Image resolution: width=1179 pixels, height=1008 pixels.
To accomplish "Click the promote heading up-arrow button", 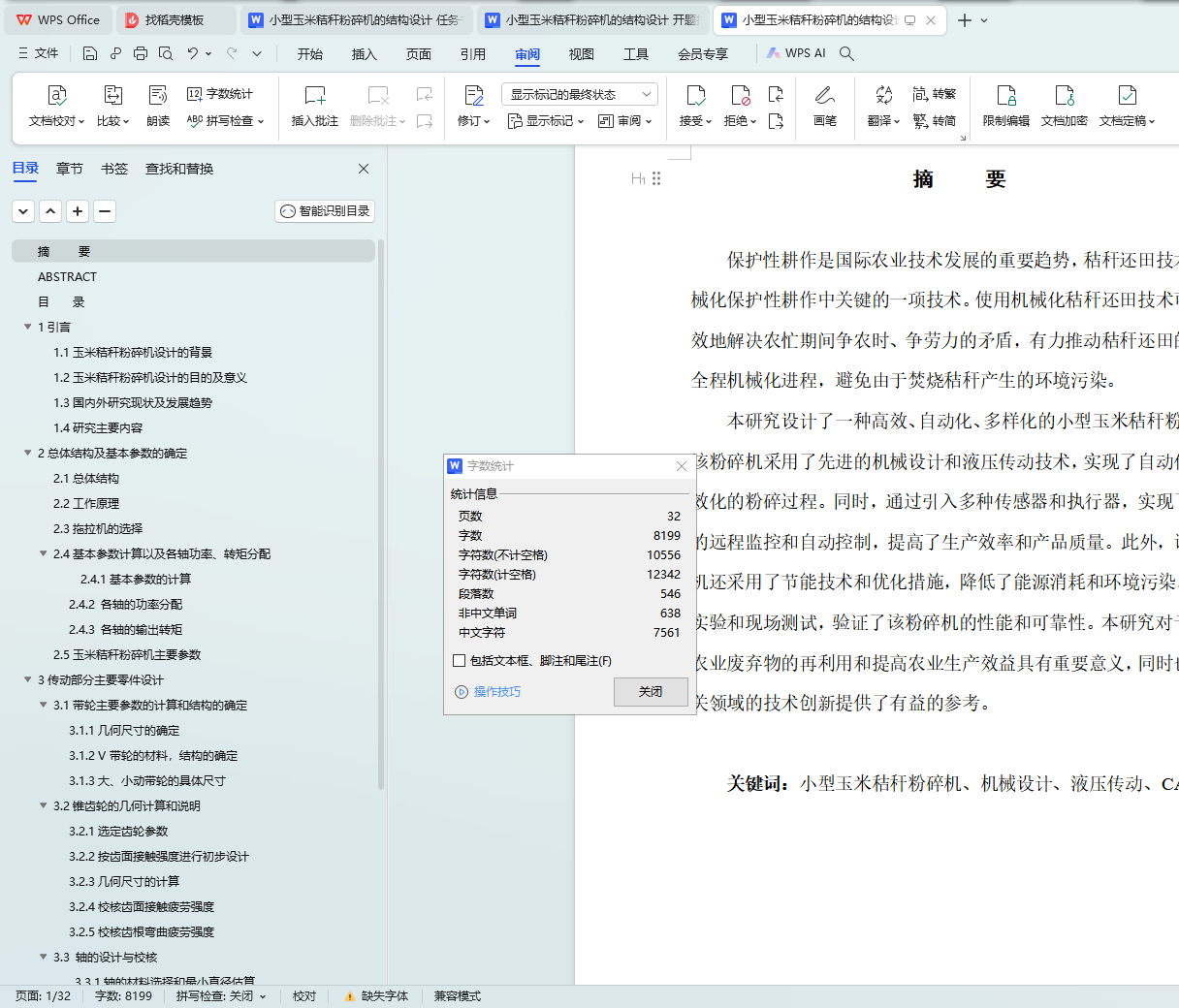I will (50, 210).
